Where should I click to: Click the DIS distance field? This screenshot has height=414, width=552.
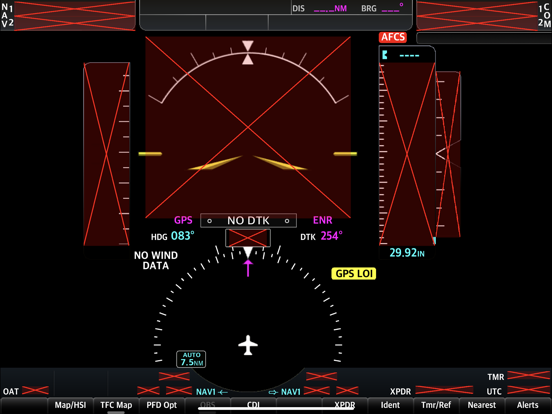pyautogui.click(x=320, y=8)
